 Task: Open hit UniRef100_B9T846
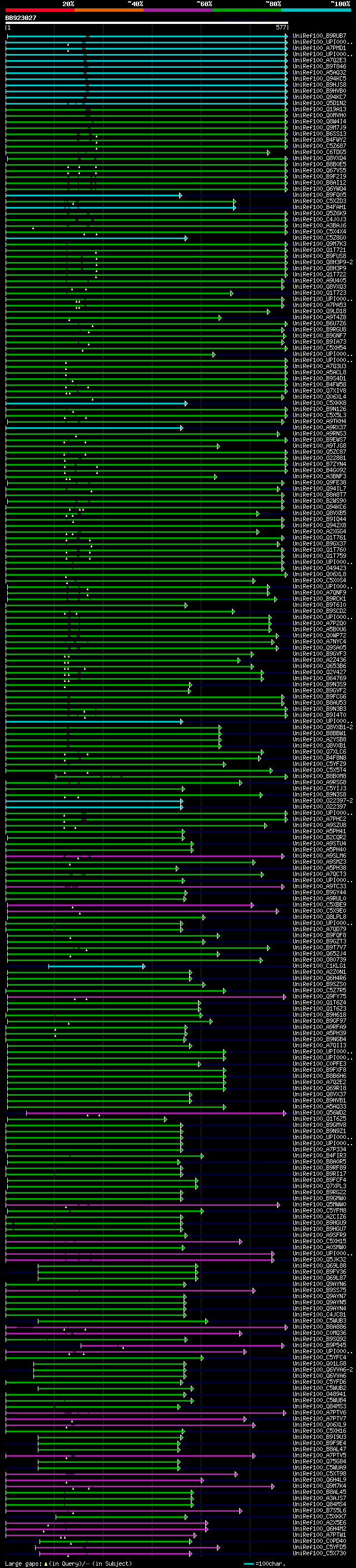(x=319, y=66)
